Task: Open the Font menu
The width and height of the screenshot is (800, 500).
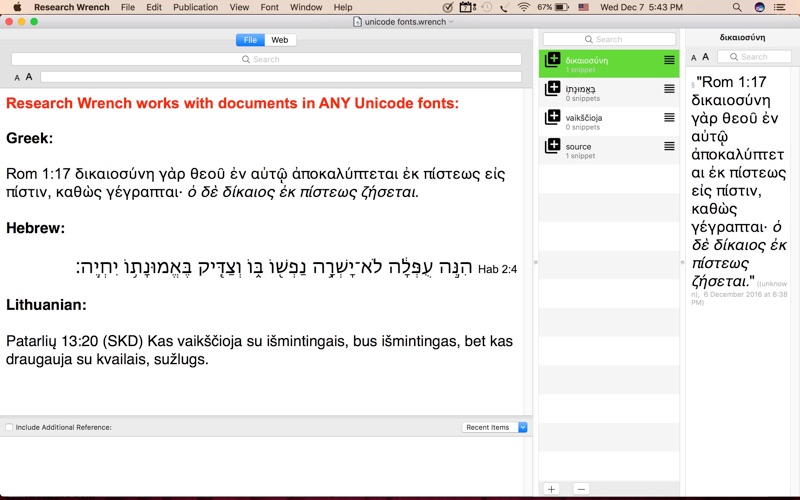Action: 269,7
